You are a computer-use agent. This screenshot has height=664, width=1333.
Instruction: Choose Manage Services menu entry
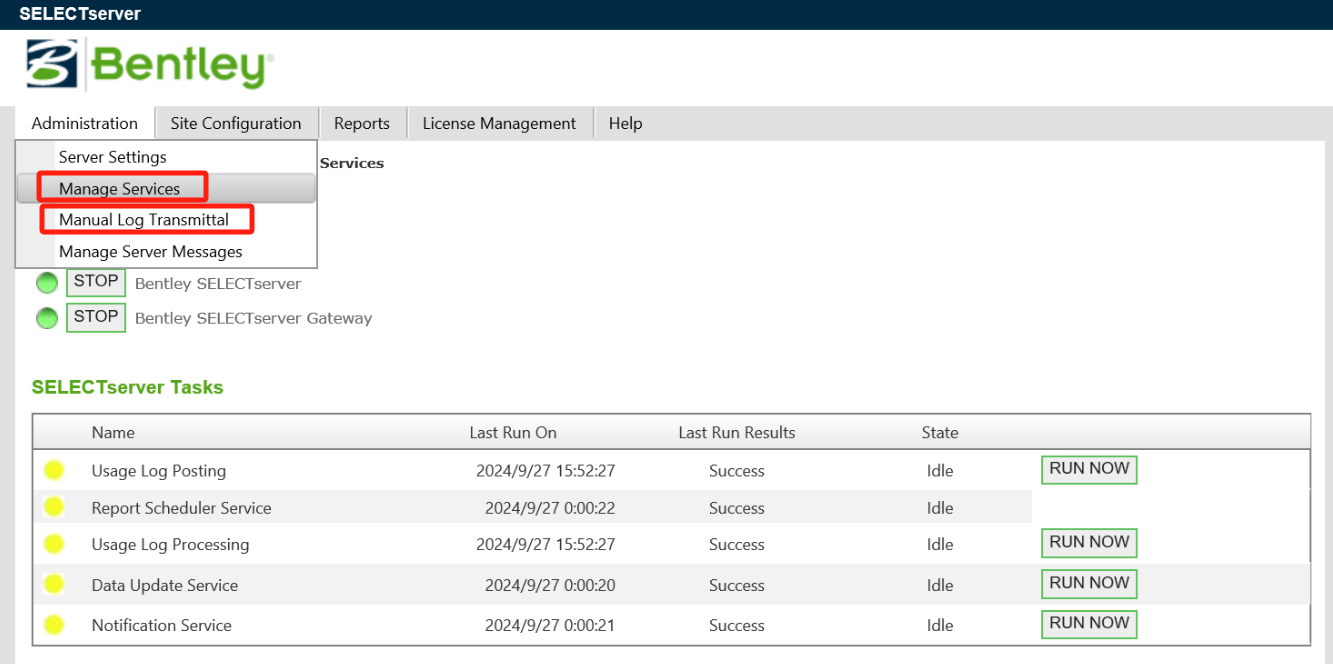166,188
